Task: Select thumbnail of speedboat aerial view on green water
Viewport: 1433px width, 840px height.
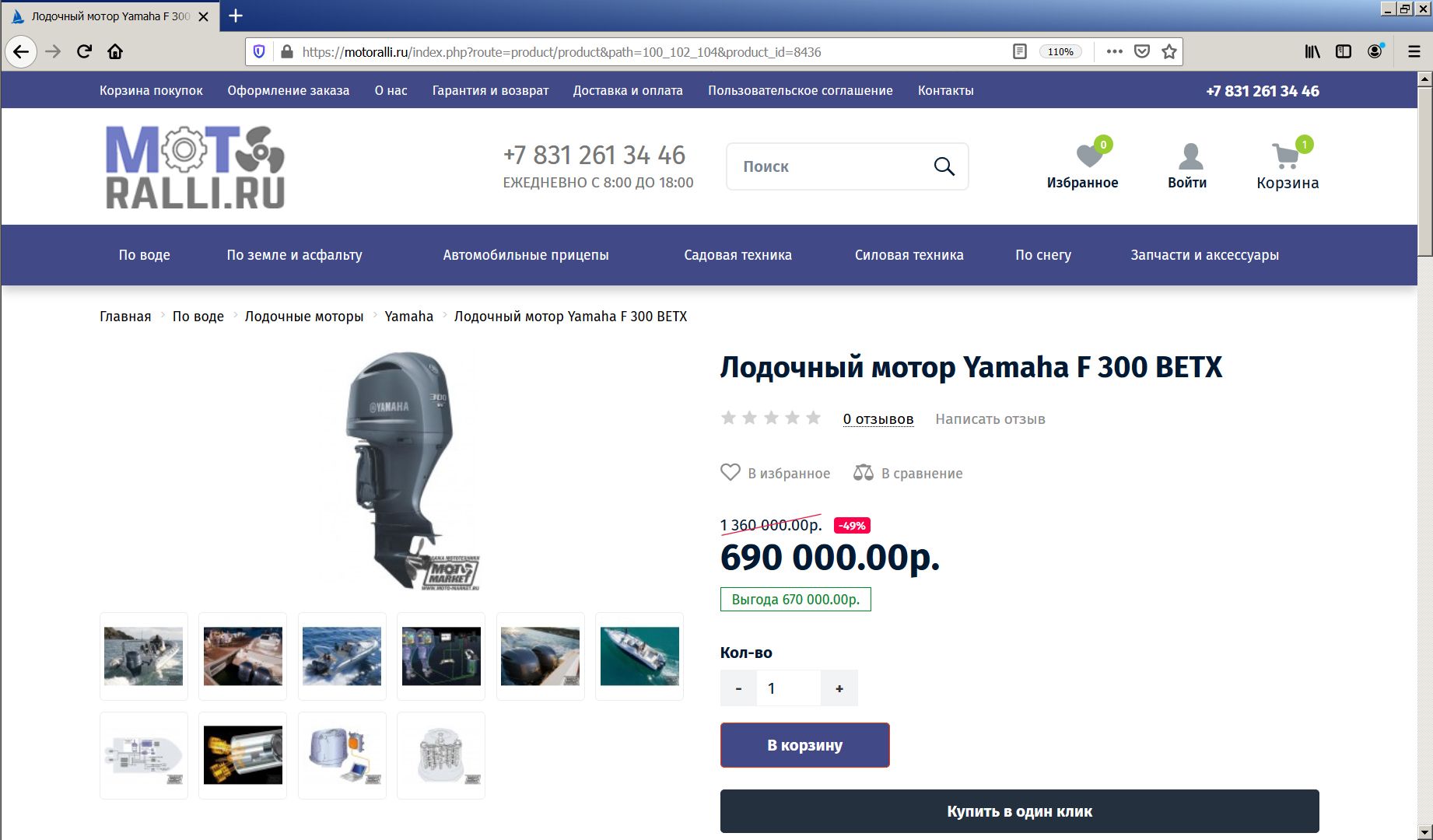Action: tap(639, 656)
